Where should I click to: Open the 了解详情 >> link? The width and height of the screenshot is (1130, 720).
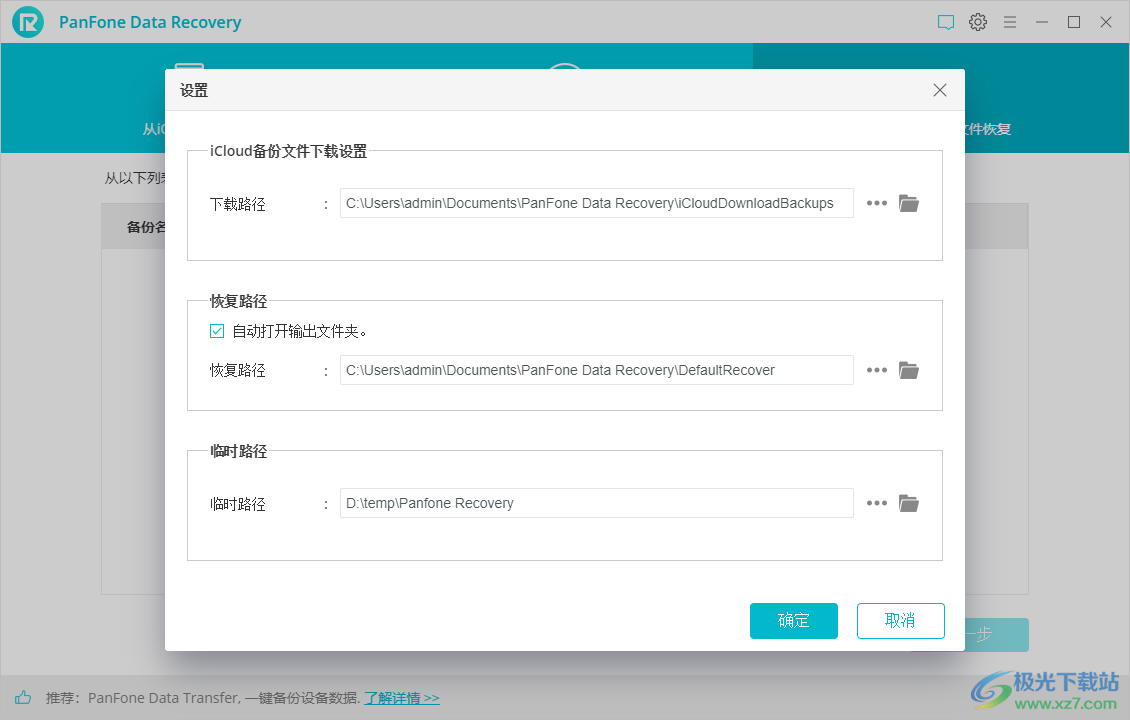[x=401, y=698]
